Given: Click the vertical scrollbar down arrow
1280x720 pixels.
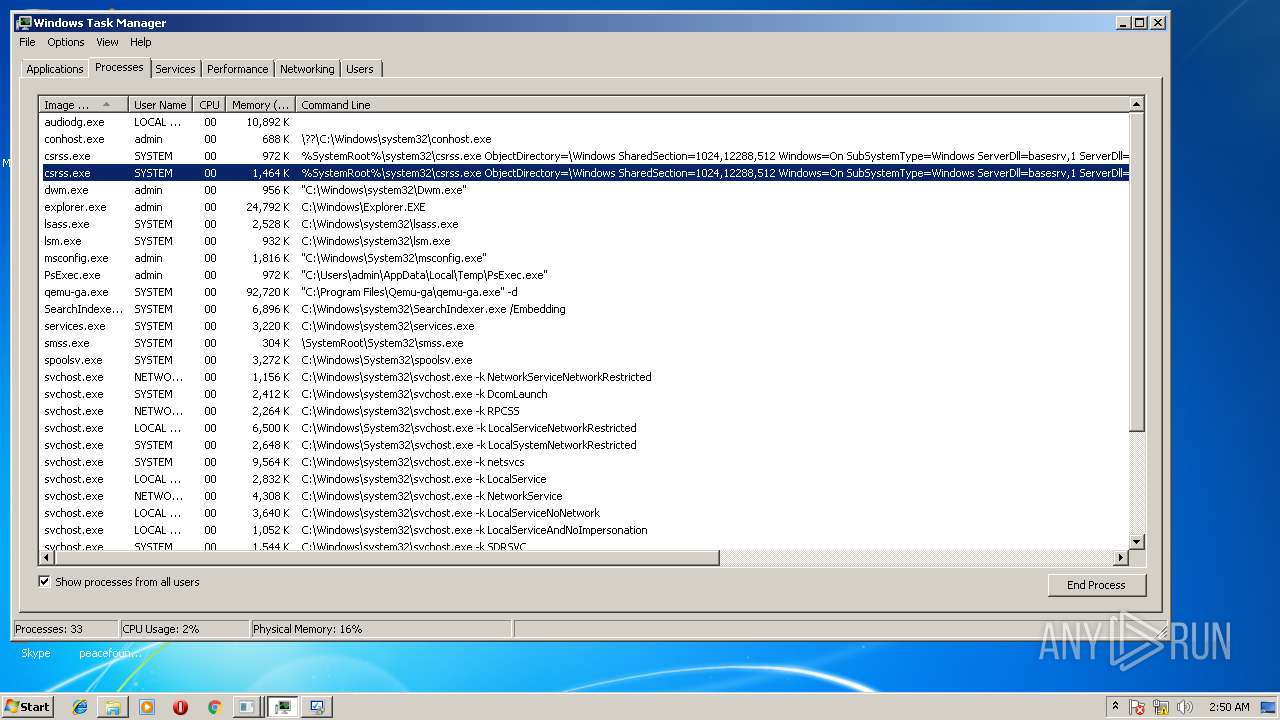Looking at the screenshot, I should 1136,542.
